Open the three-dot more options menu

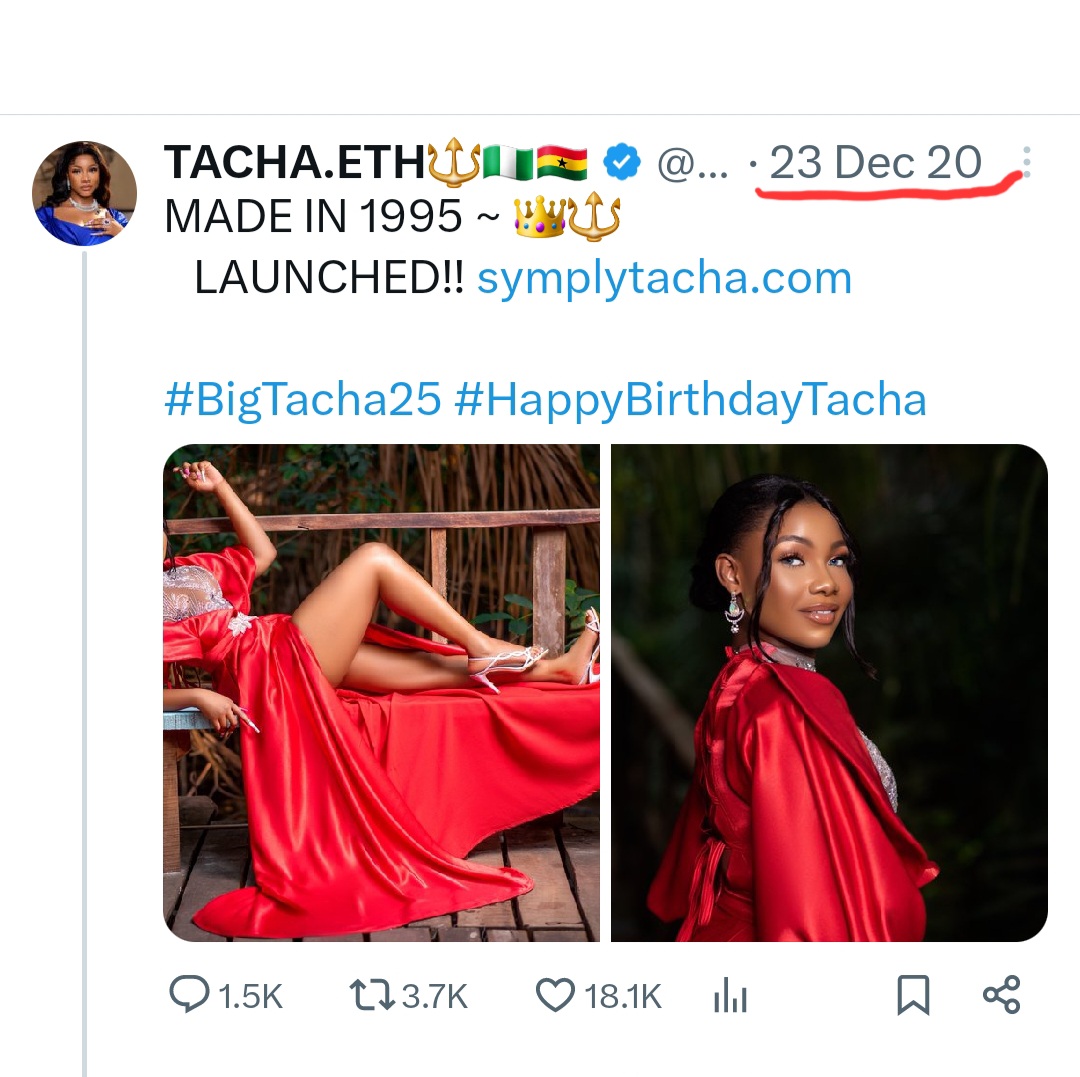click(x=1027, y=162)
